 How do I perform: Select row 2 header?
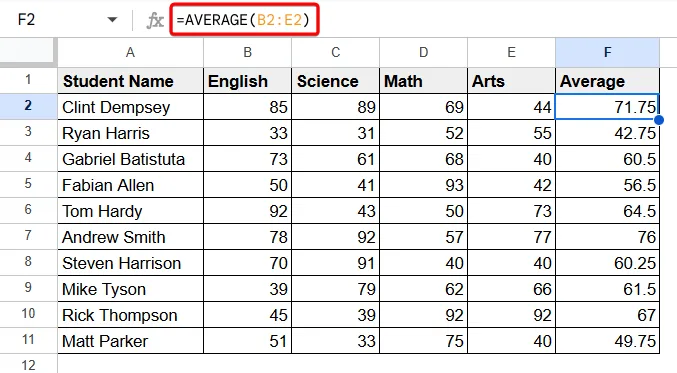click(28, 106)
